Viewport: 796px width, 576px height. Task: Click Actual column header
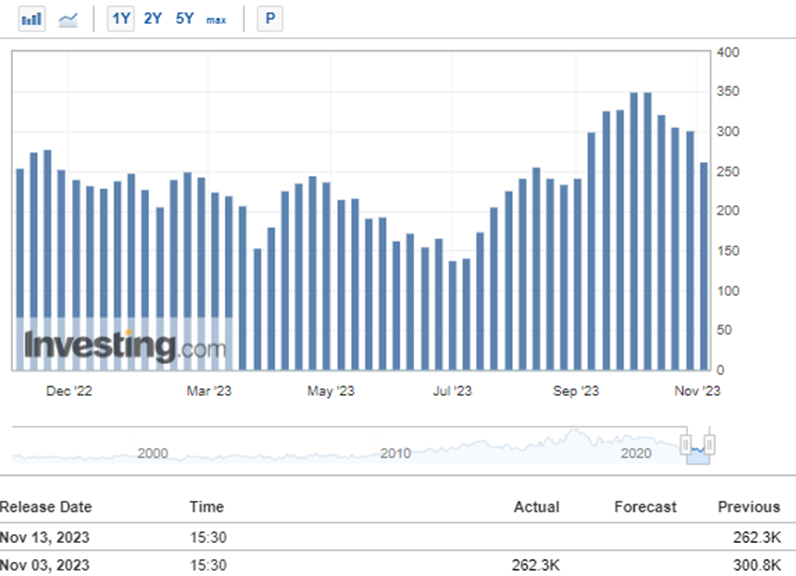tap(537, 506)
